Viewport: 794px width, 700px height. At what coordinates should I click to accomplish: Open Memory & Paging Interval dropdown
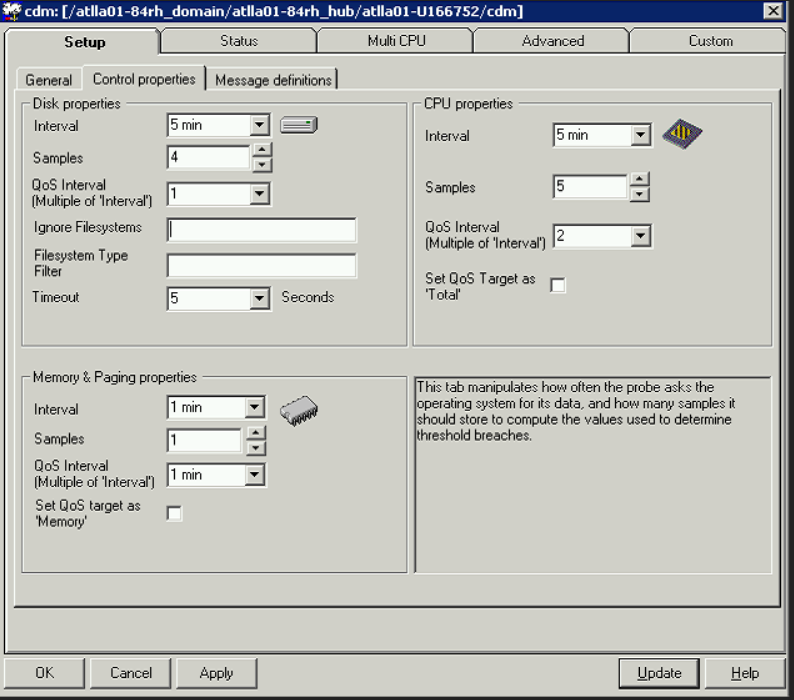(x=254, y=407)
